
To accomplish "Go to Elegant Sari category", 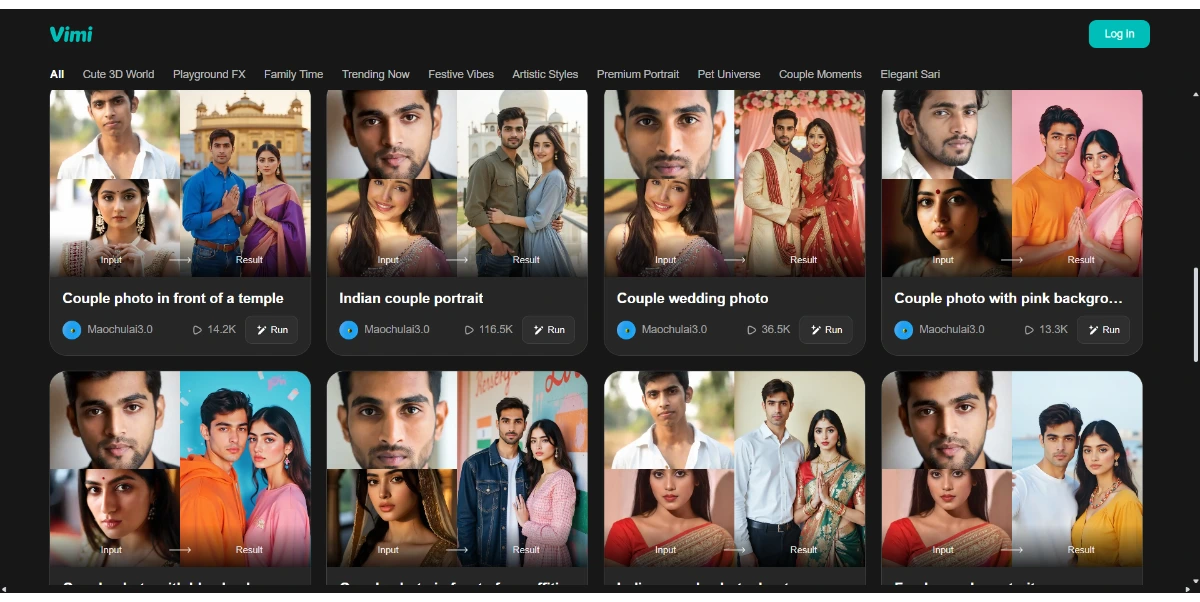I will pyautogui.click(x=910, y=74).
